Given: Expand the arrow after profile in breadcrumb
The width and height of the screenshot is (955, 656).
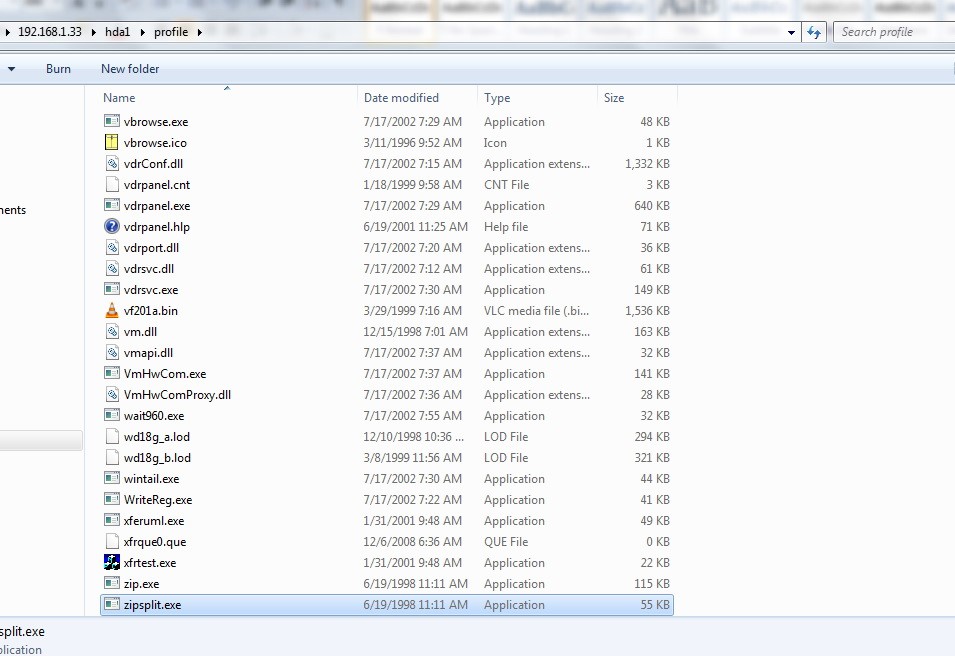Looking at the screenshot, I should [x=199, y=32].
